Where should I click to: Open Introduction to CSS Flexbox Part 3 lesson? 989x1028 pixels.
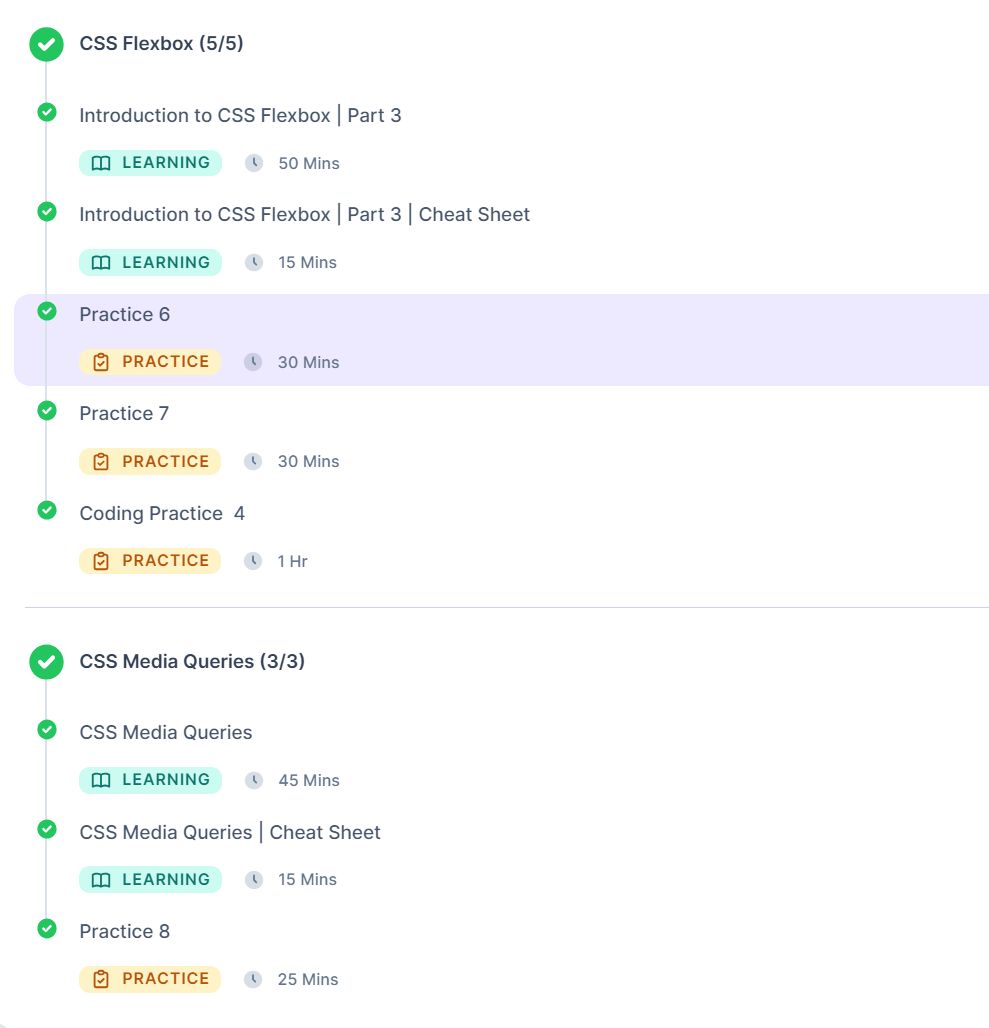(x=240, y=116)
